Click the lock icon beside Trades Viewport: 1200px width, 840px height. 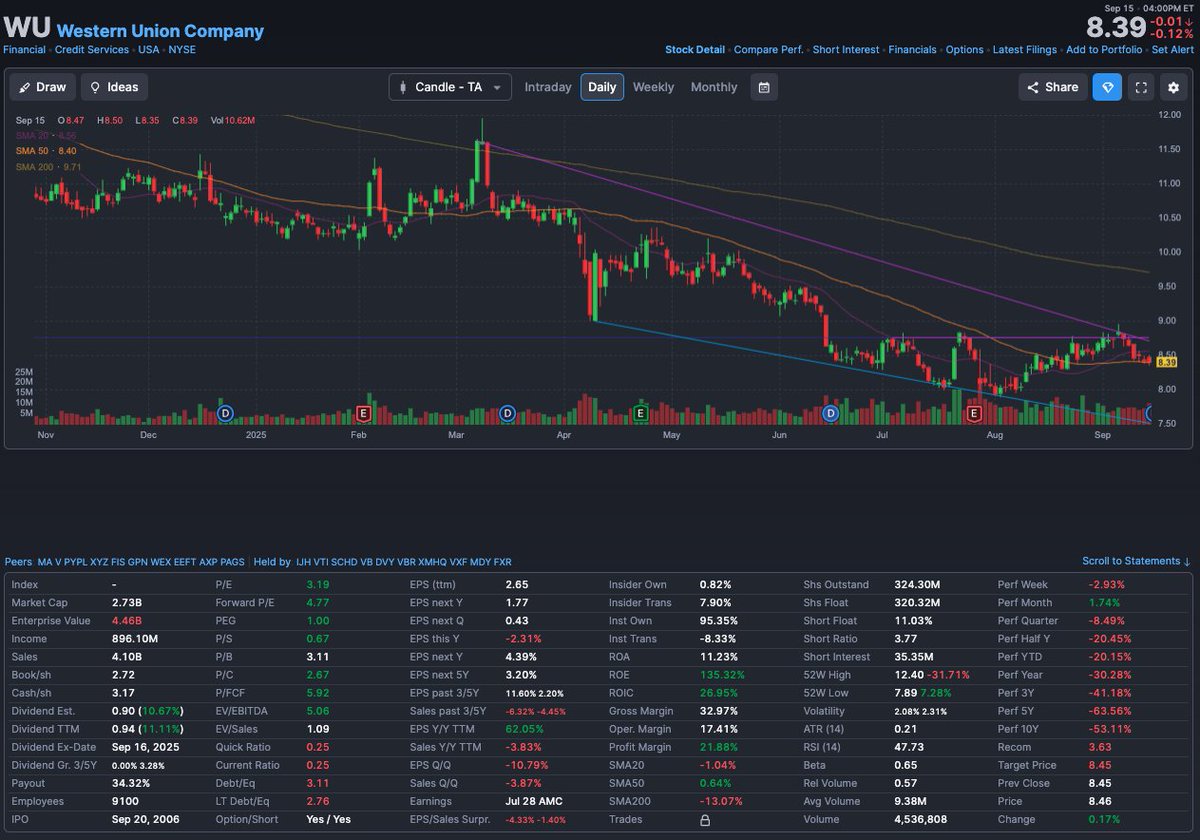pos(705,820)
